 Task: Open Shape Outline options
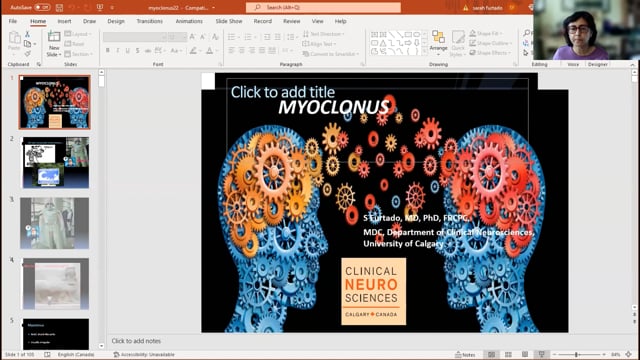point(490,43)
